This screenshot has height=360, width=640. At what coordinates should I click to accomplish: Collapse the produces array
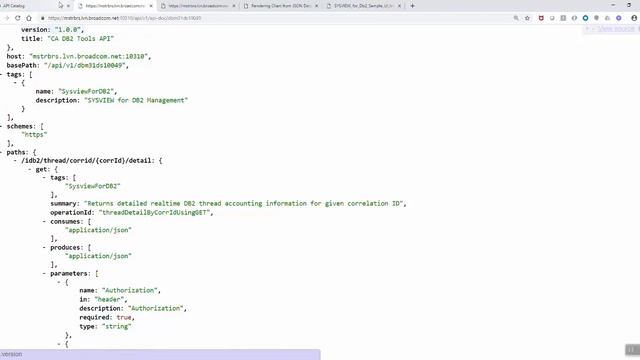click(x=44, y=247)
